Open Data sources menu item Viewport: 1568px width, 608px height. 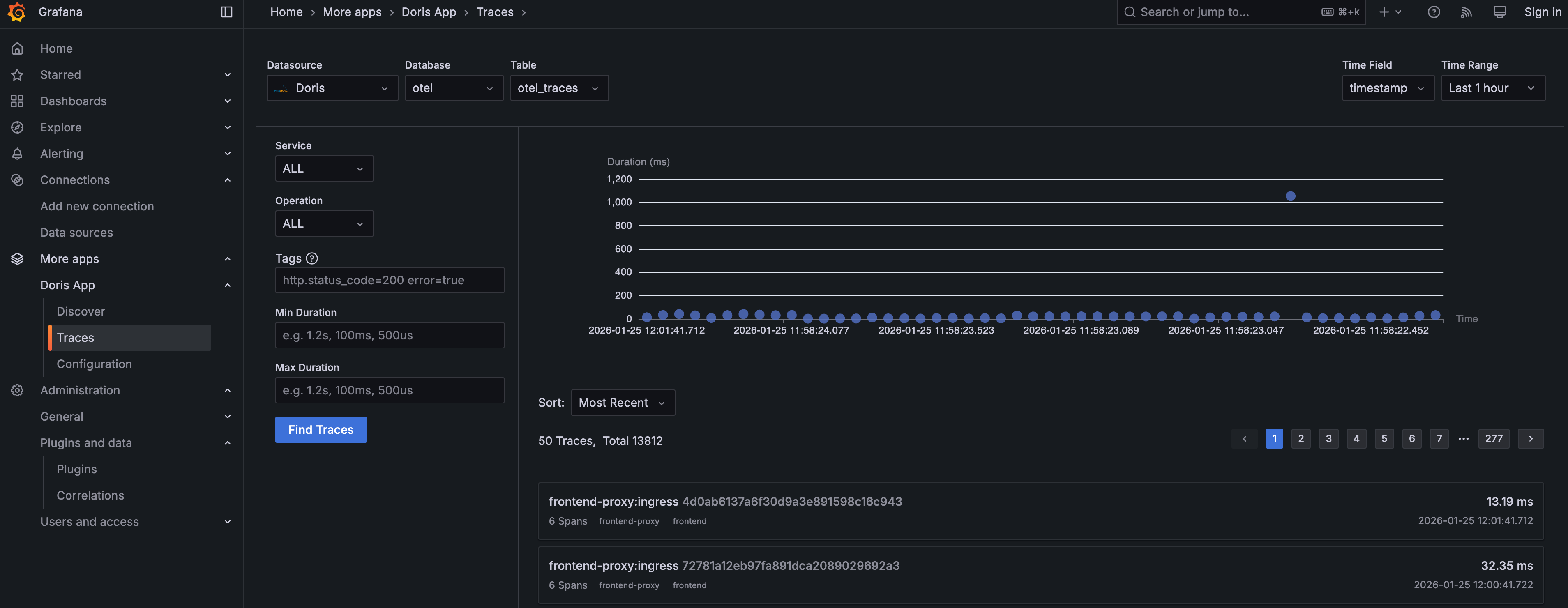pos(77,233)
